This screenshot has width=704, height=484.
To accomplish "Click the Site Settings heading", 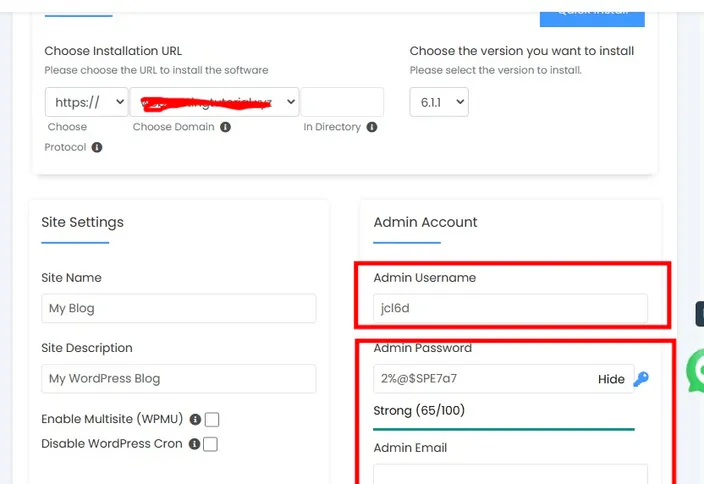I will point(83,222).
